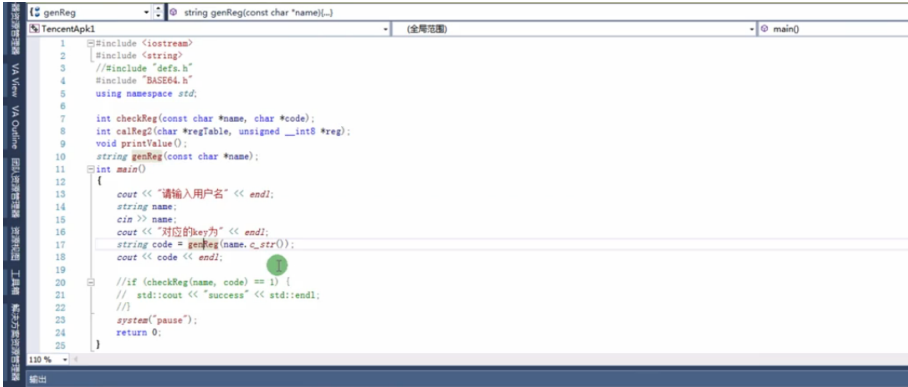Click the horizontal scrollbar left arrow

click(x=75, y=359)
